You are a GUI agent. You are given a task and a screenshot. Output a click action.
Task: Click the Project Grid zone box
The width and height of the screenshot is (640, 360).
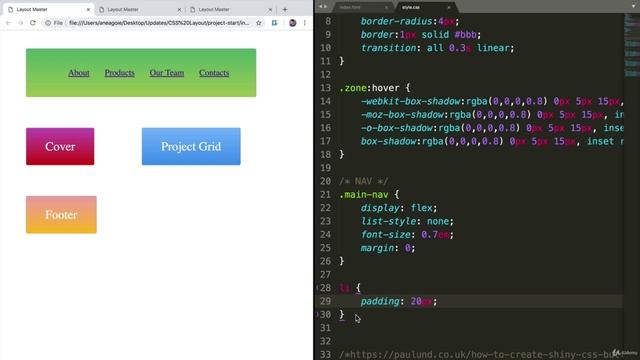pyautogui.click(x=191, y=147)
